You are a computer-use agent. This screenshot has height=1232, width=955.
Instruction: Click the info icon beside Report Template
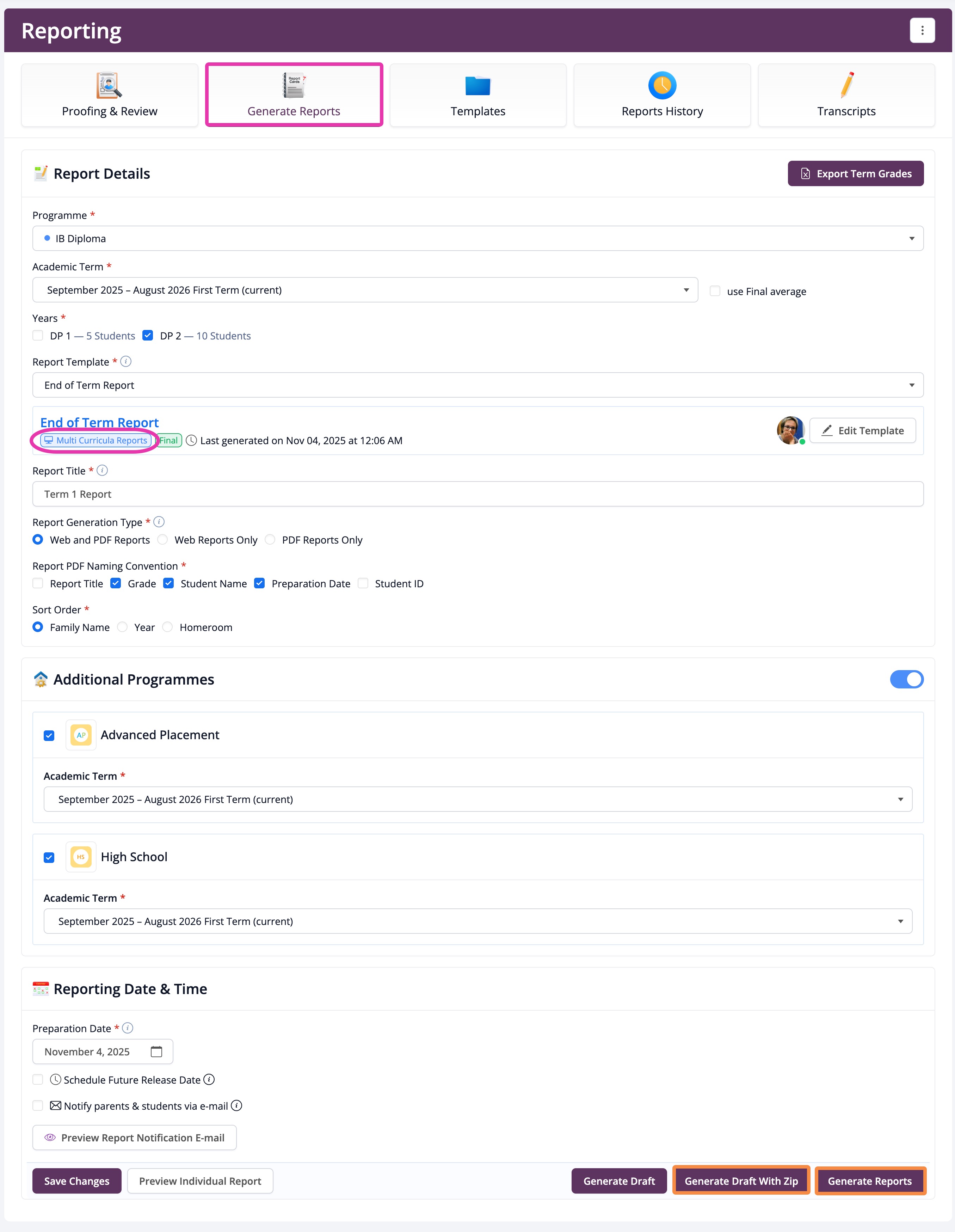[127, 362]
